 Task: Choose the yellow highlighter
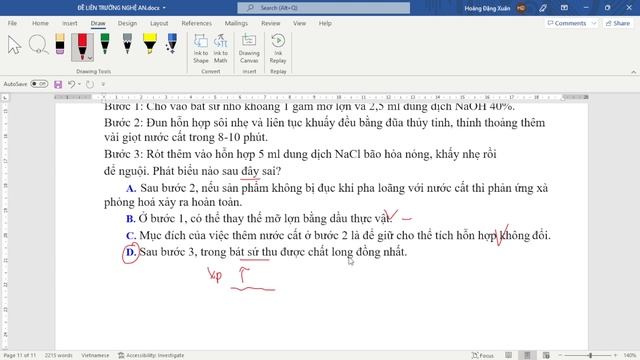pyautogui.click(x=150, y=44)
